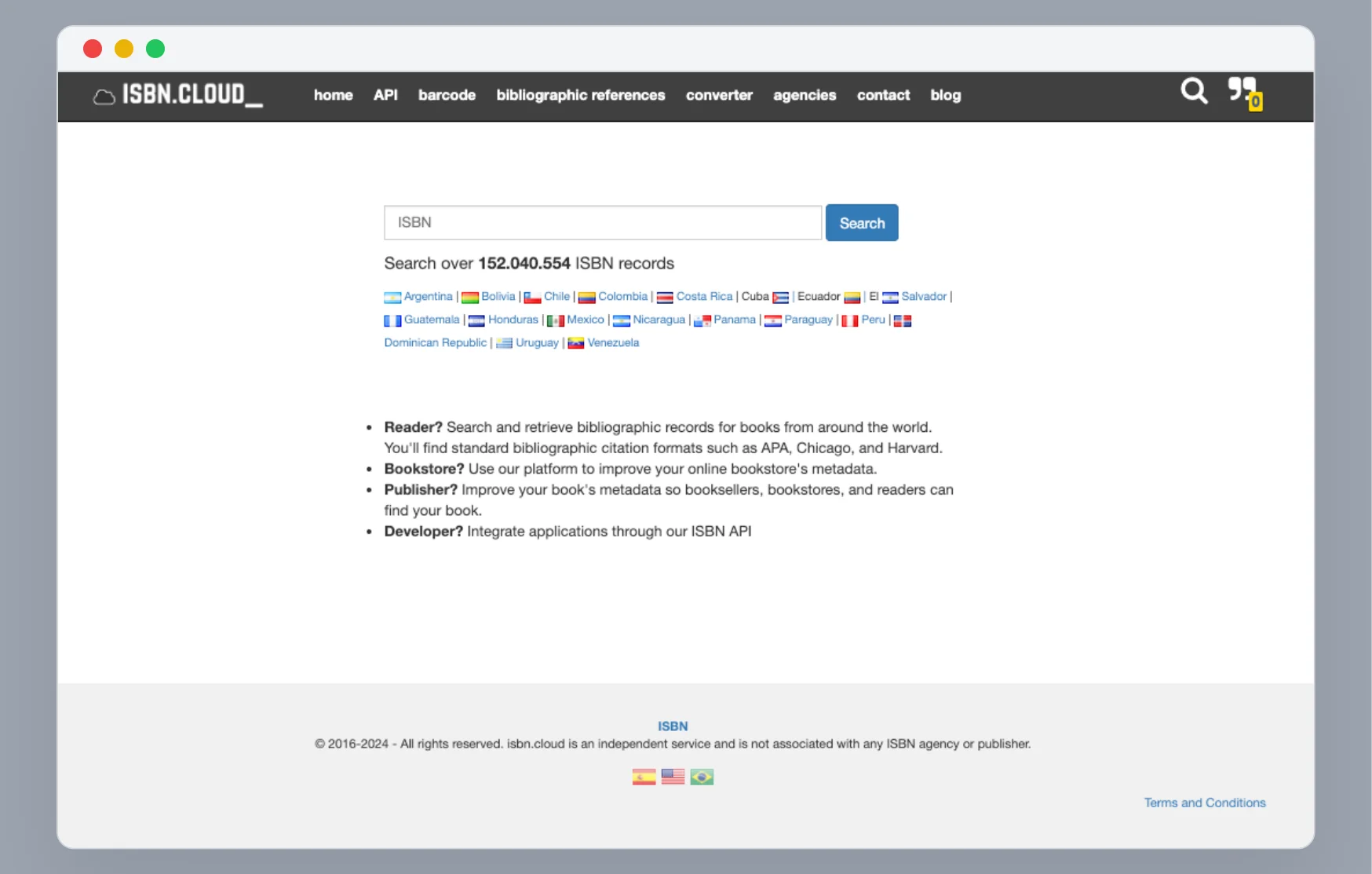
Task: Select the Brazilian flag language icon
Action: coord(702,777)
